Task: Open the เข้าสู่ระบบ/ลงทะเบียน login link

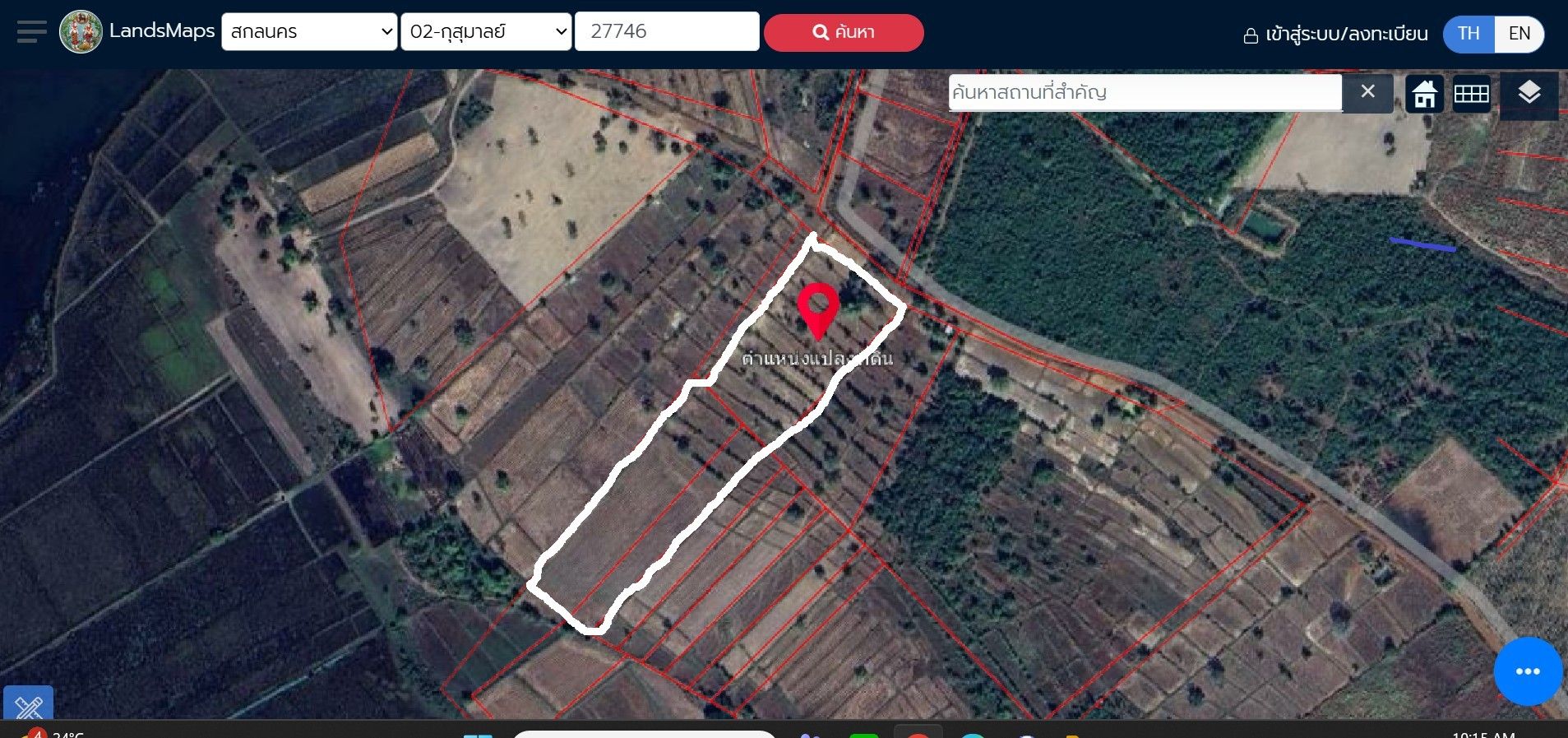Action: pos(1335,34)
